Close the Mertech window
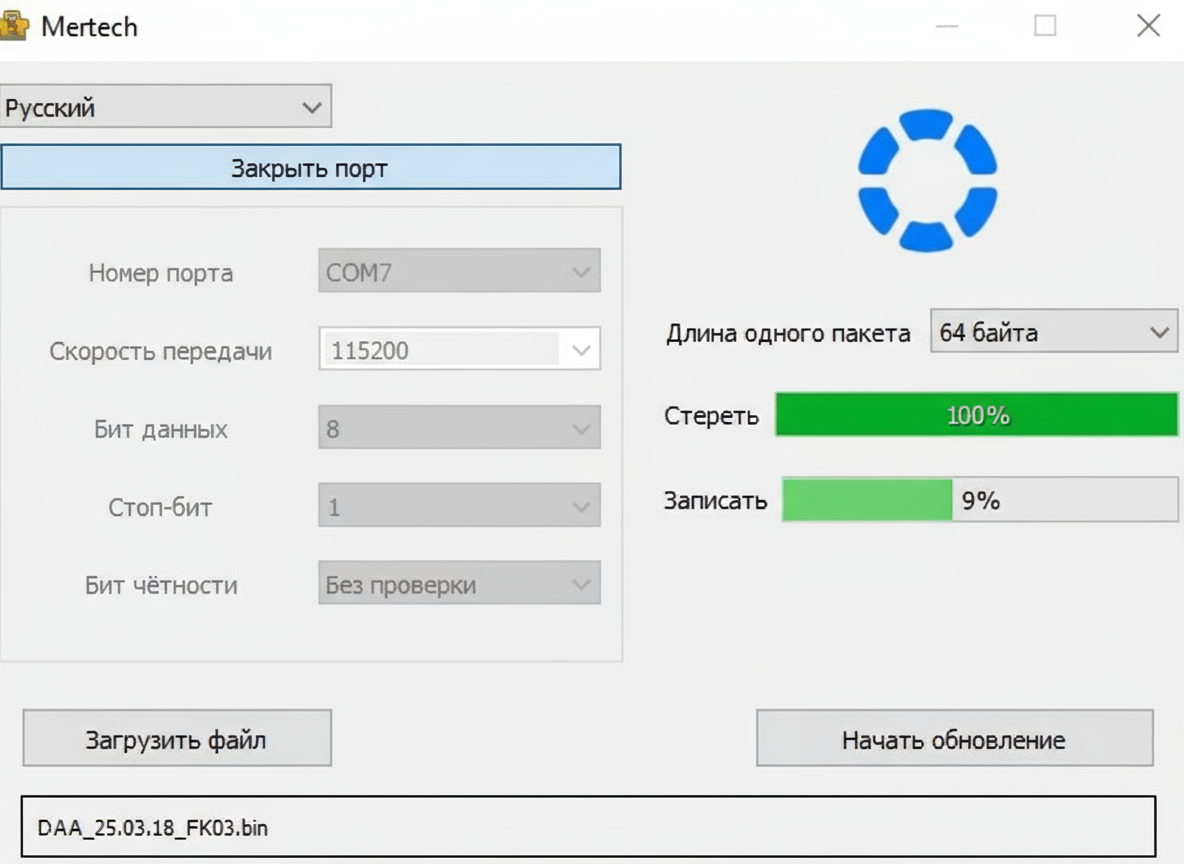The height and width of the screenshot is (864, 1184). coord(1148,27)
